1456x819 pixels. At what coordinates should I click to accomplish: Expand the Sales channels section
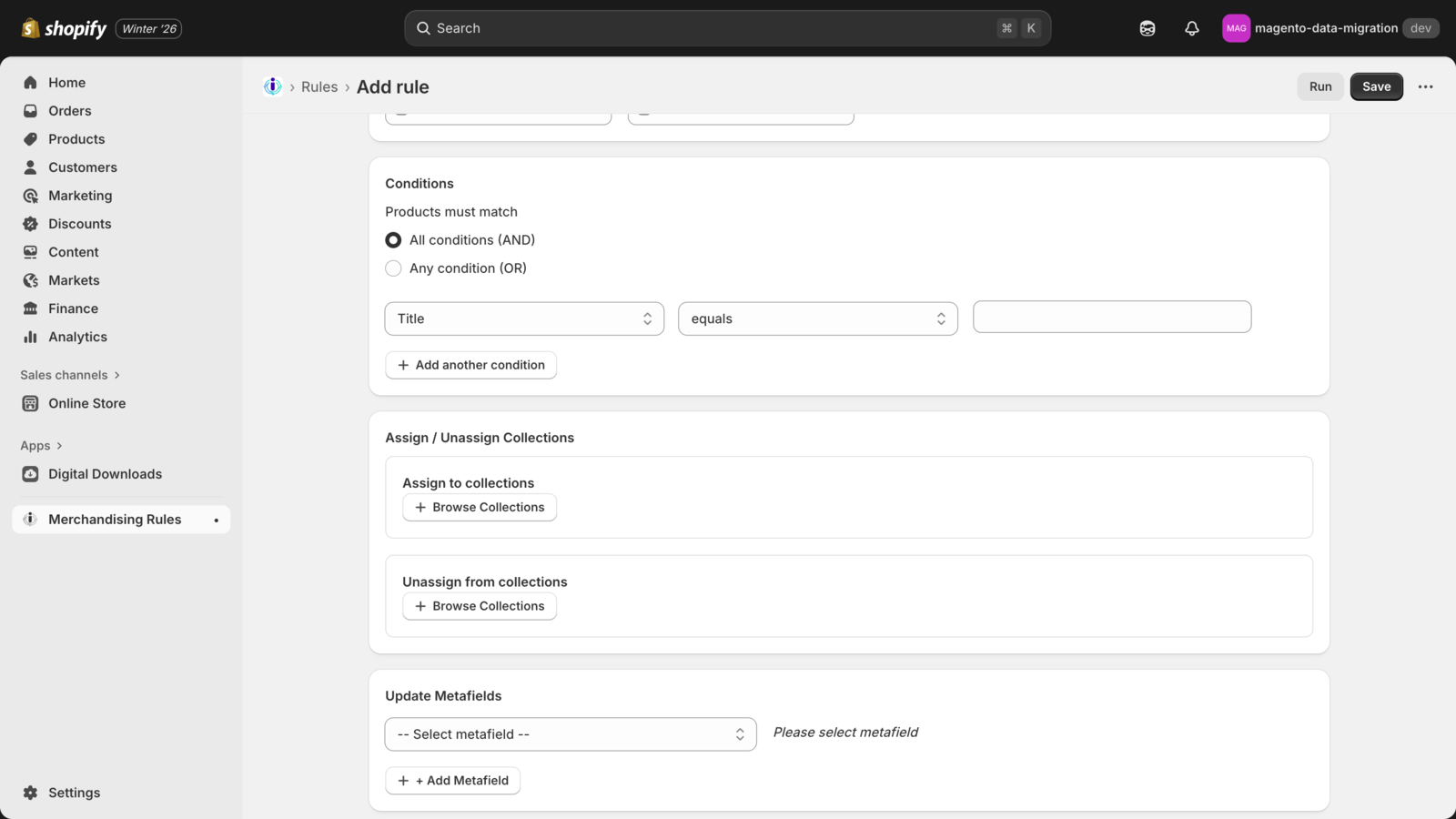[x=70, y=375]
